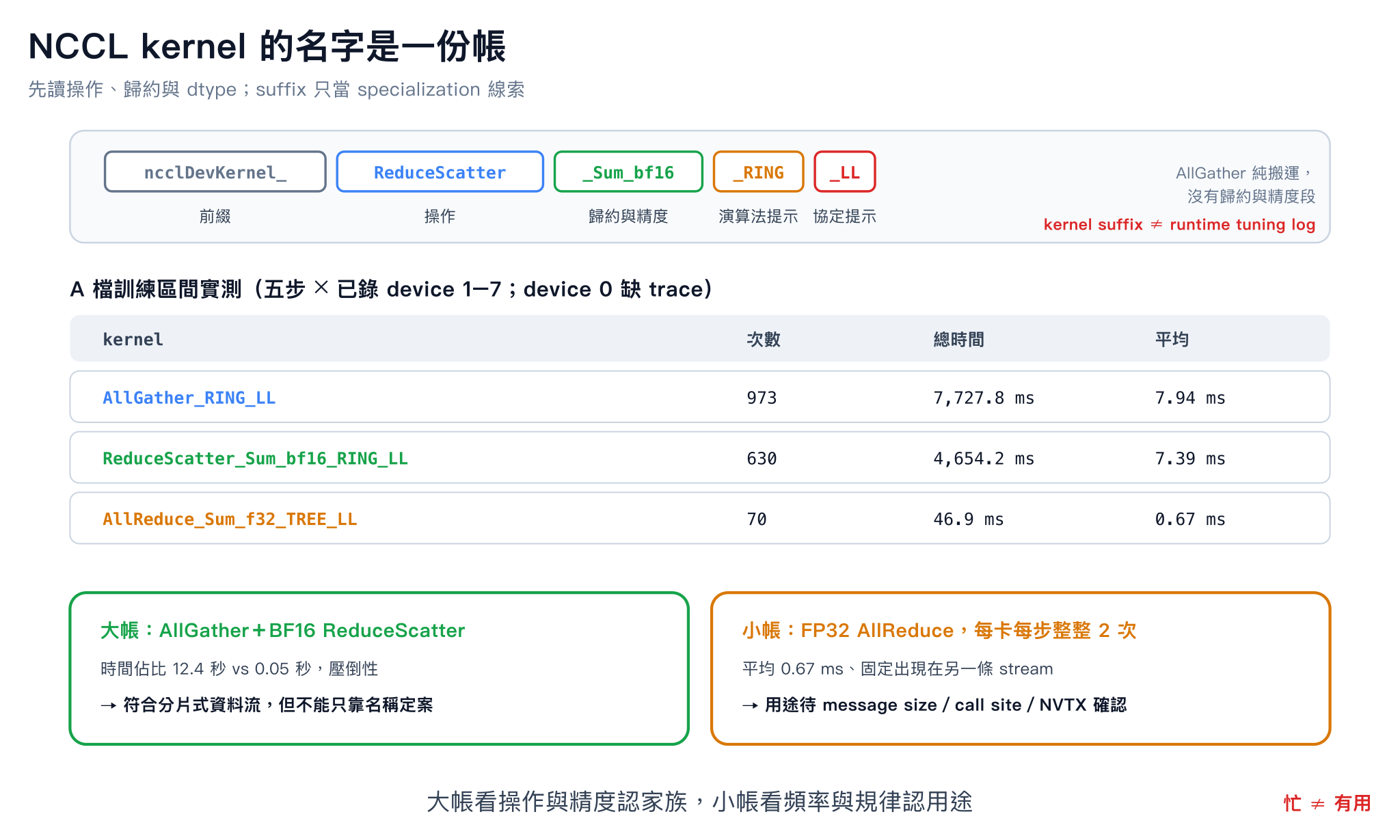Click the ncclDevKernel_ prefix box
Screen dimensions: 1400x840
pyautogui.click(x=215, y=172)
